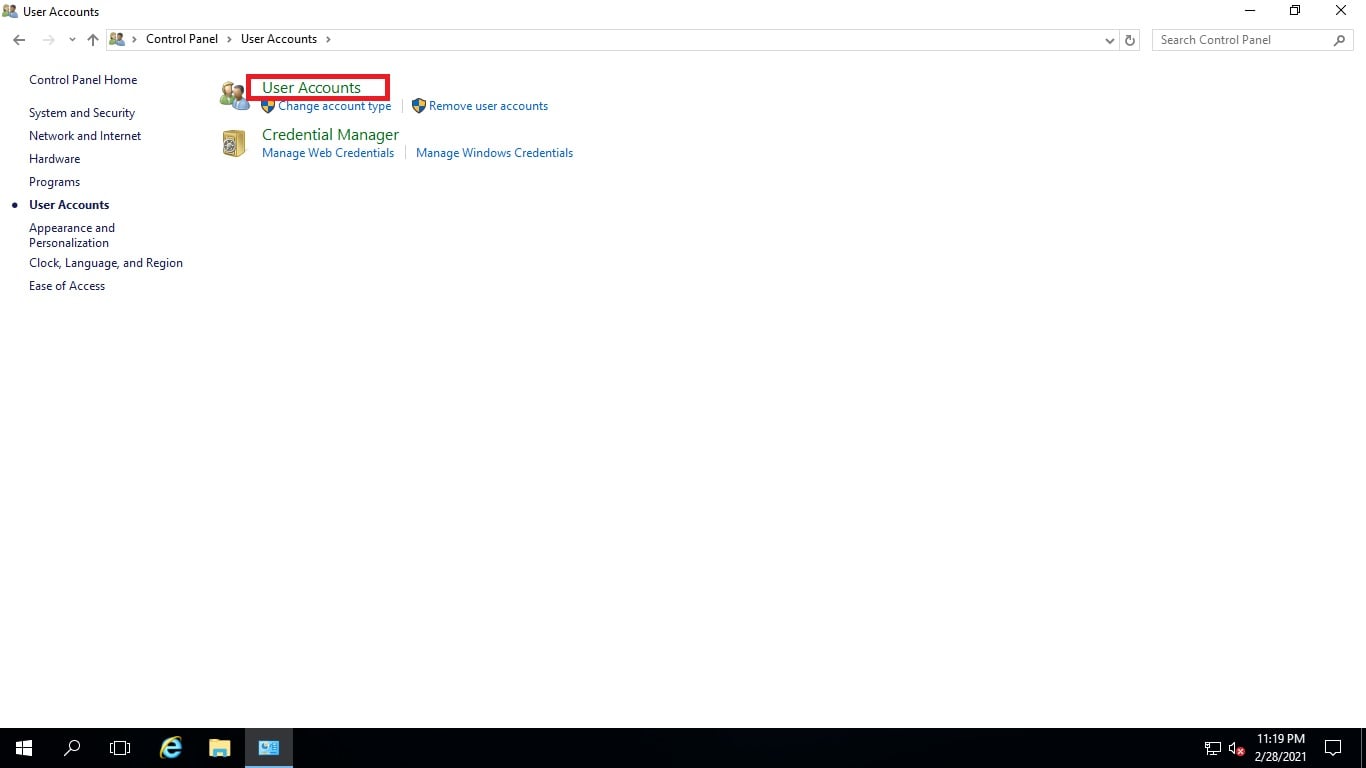1366x768 pixels.
Task: Open Change account type
Action: coord(334,106)
